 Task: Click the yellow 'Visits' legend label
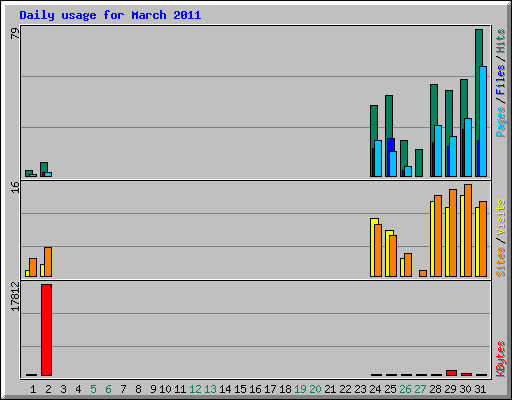[500, 217]
